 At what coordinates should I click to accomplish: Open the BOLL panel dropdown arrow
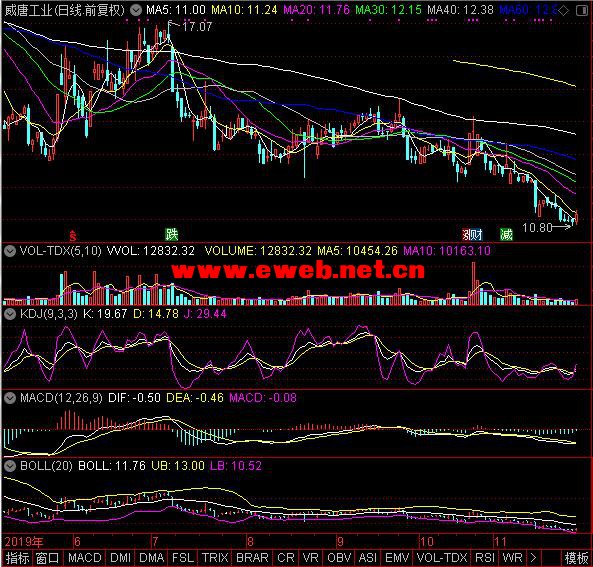point(10,466)
